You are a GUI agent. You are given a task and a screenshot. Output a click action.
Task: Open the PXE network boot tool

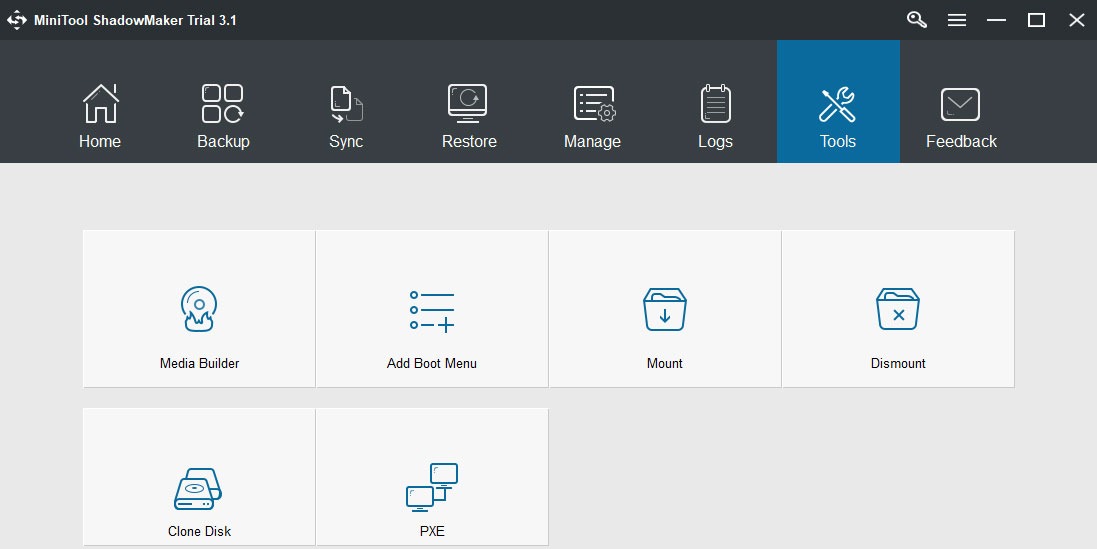(x=432, y=477)
